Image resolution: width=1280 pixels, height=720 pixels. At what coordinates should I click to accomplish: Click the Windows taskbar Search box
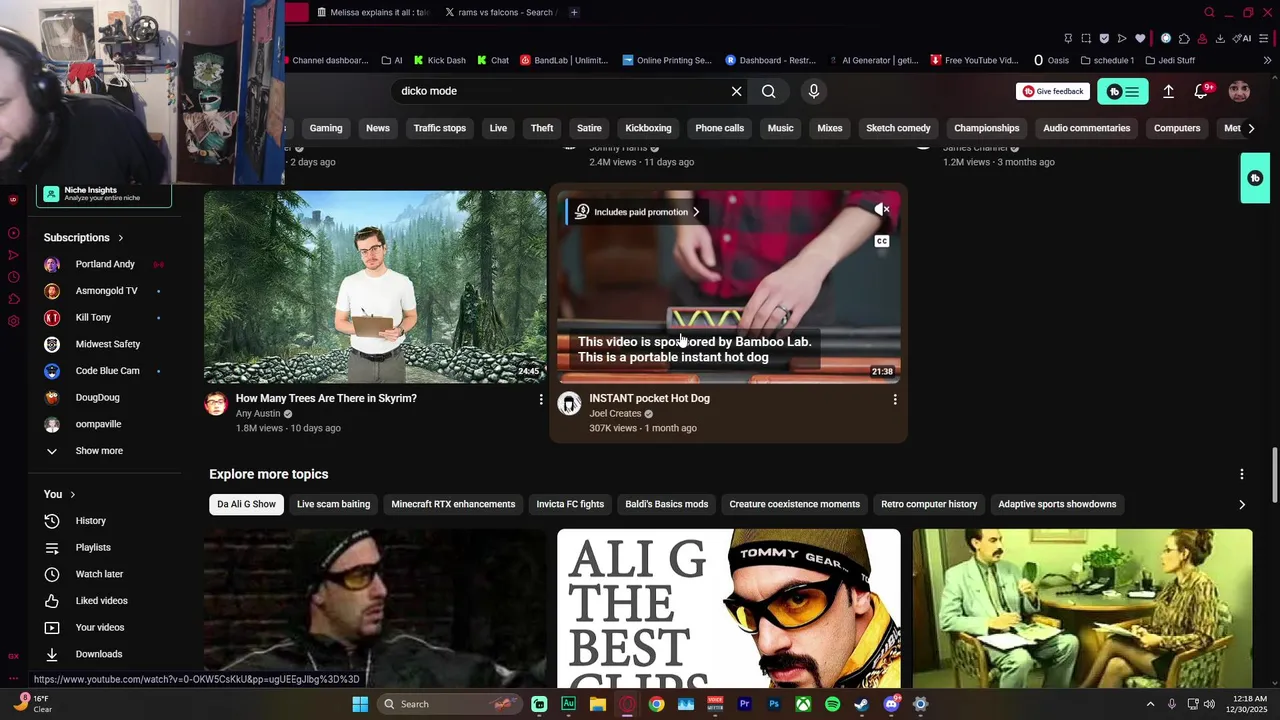pos(452,704)
